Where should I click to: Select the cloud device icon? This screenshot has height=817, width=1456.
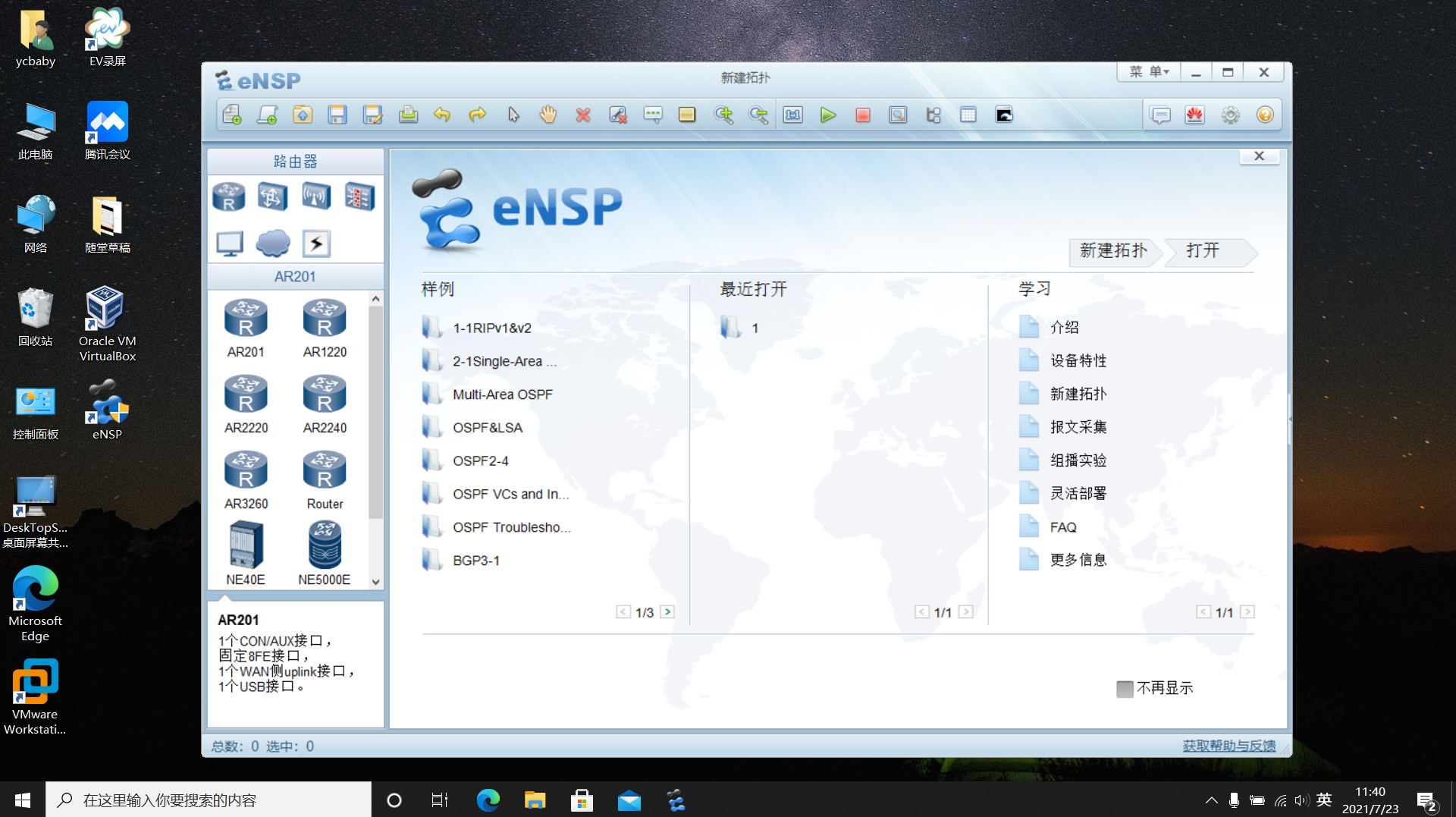pos(272,244)
